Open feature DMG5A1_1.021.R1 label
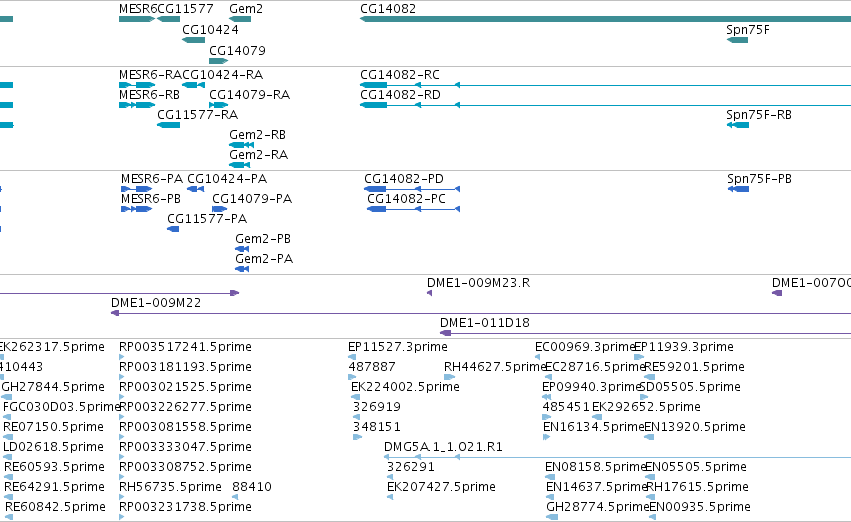This screenshot has height=522, width=851. [443, 447]
